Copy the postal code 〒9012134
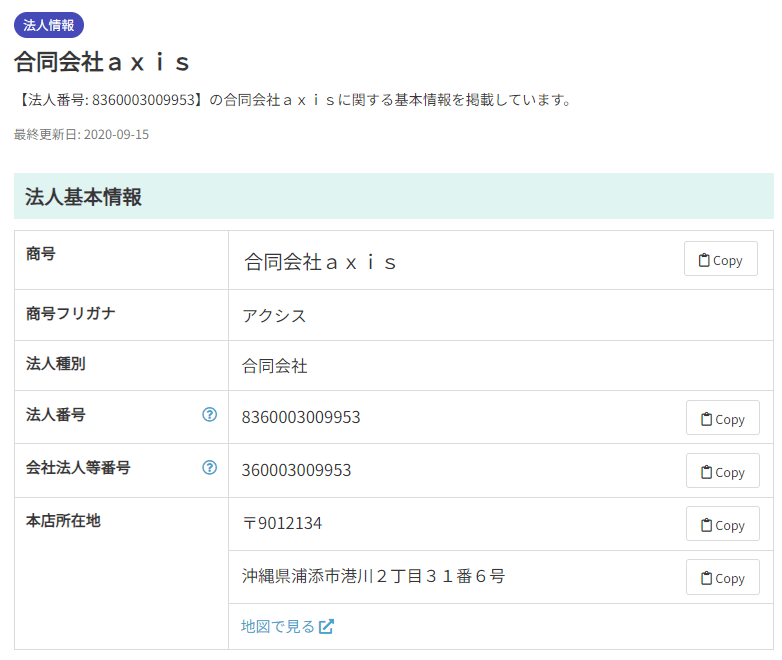Image resolution: width=782 pixels, height=660 pixels. click(x=722, y=524)
